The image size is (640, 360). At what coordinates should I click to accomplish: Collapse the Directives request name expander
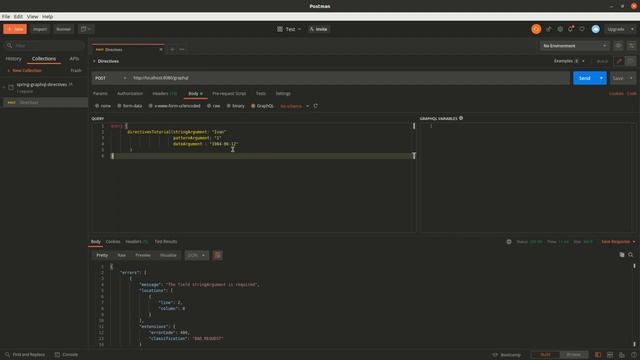94,61
